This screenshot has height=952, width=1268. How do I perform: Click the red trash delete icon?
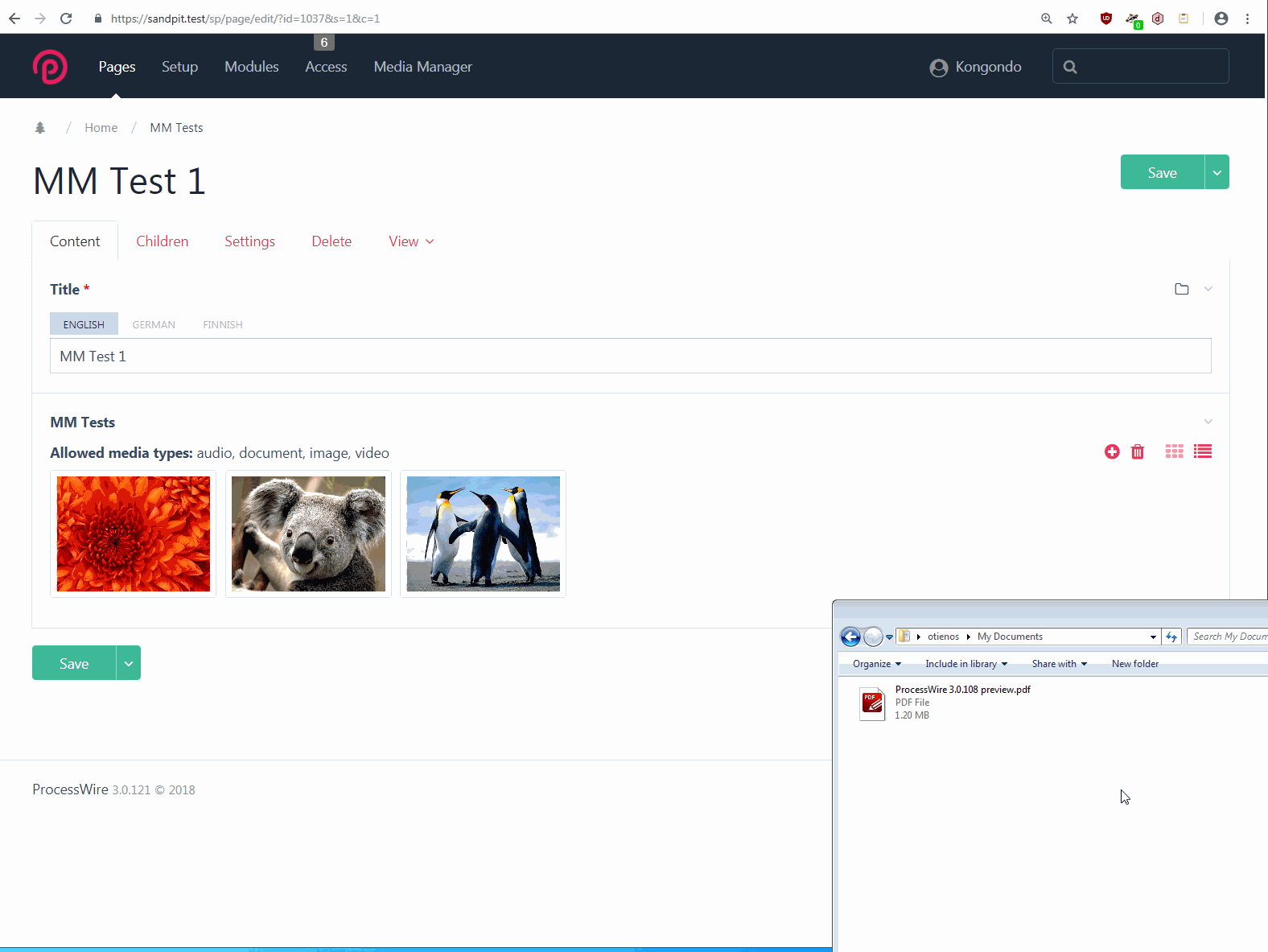point(1138,451)
